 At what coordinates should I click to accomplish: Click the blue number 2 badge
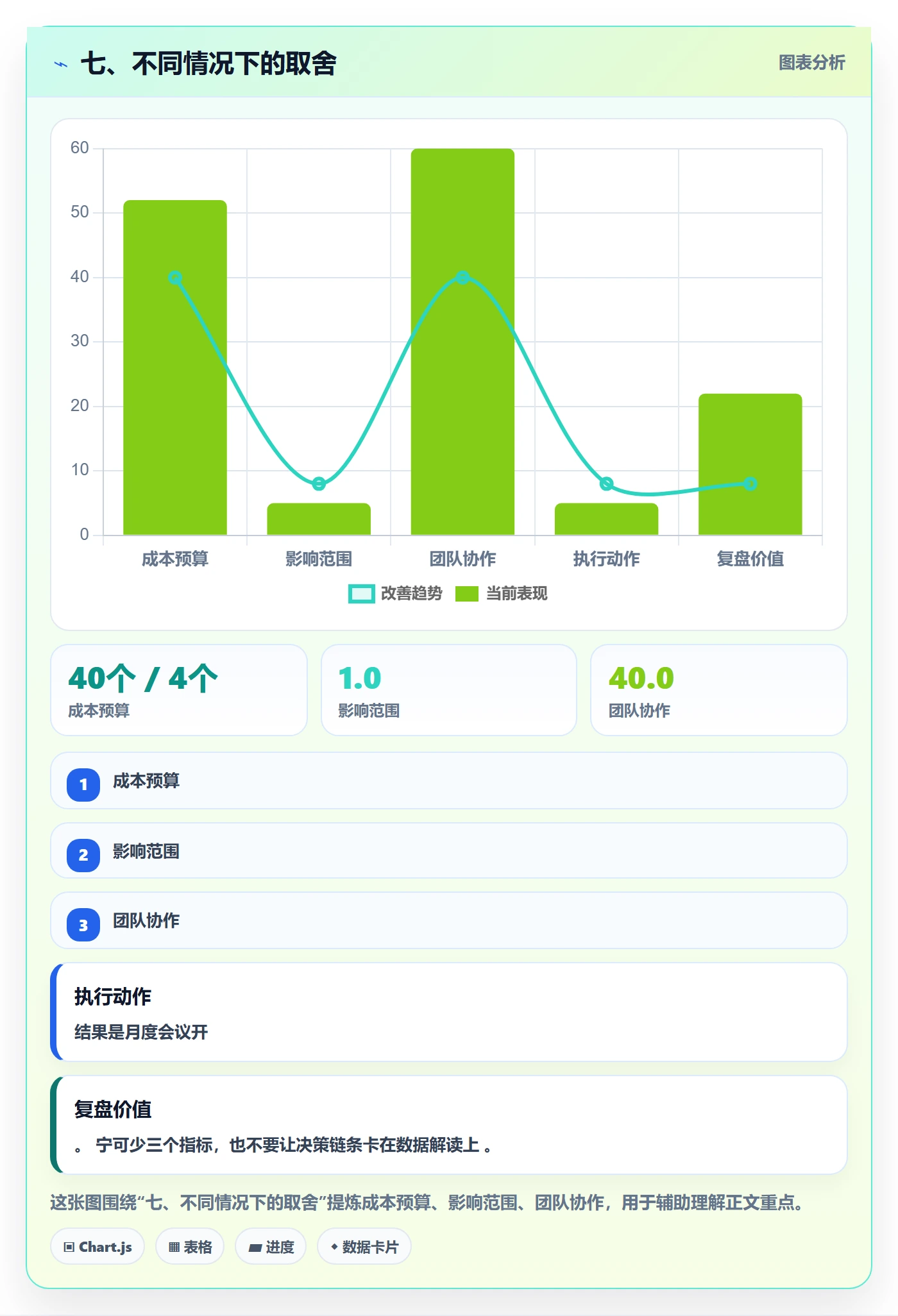tap(83, 855)
